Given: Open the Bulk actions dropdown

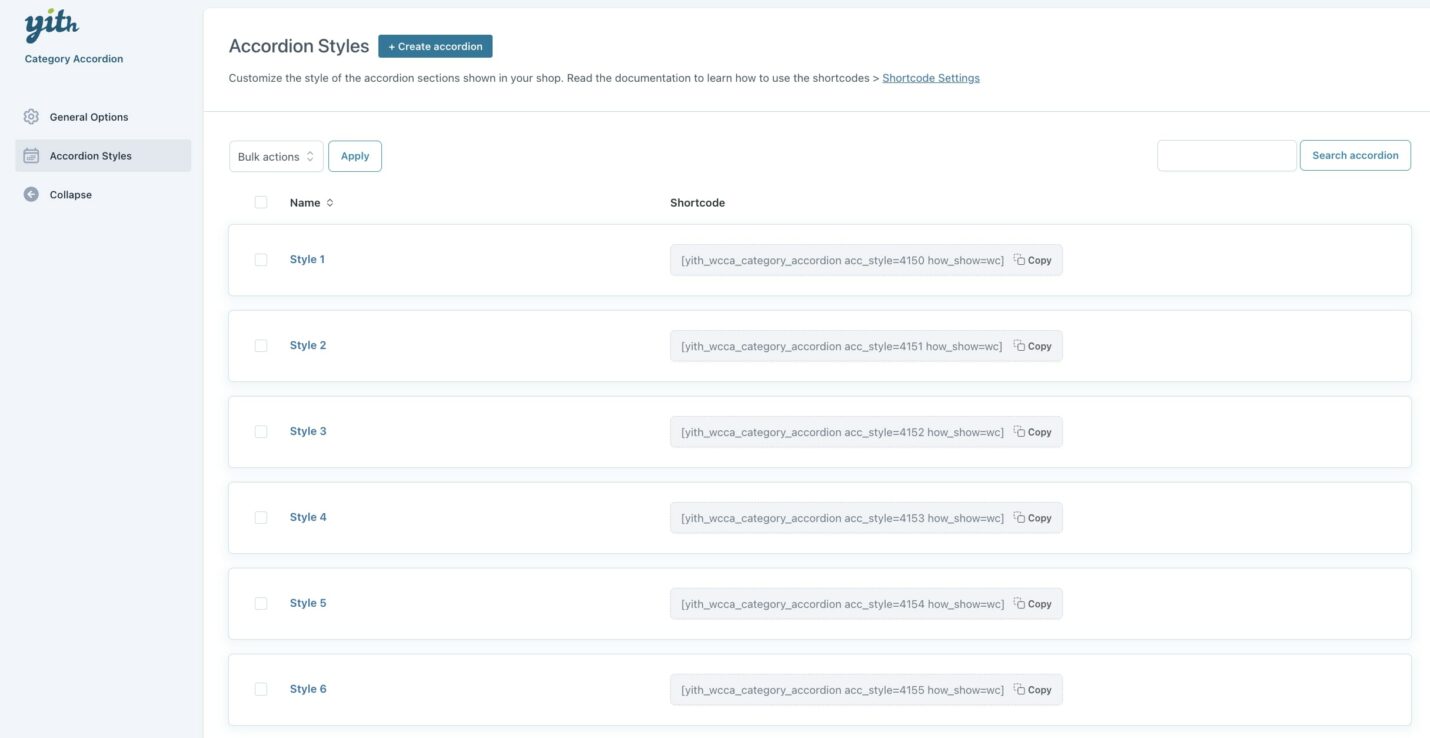Looking at the screenshot, I should [276, 157].
